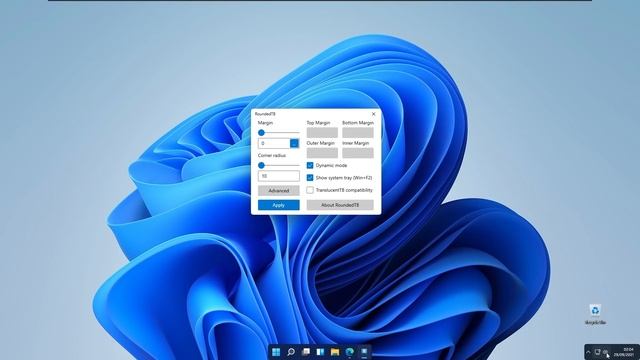Apply the RoundedTB settings

278,205
